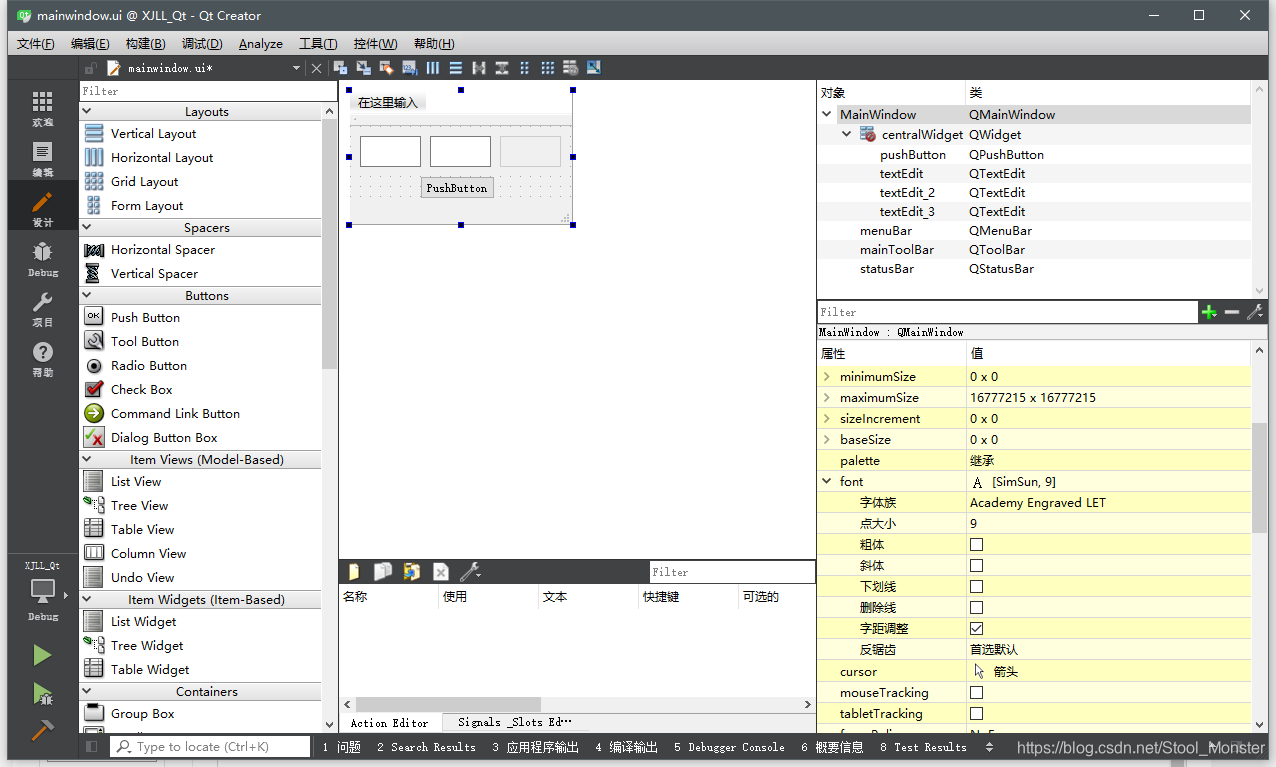Collapse the Buttons category
The image size is (1276, 767).
pos(86,295)
